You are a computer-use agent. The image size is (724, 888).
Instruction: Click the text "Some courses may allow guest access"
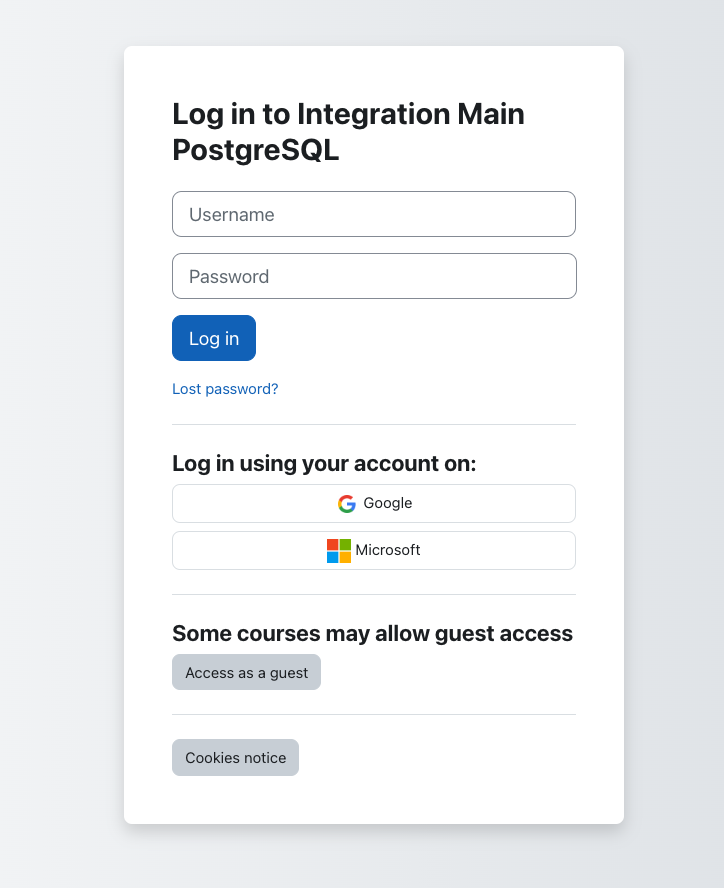[372, 634]
